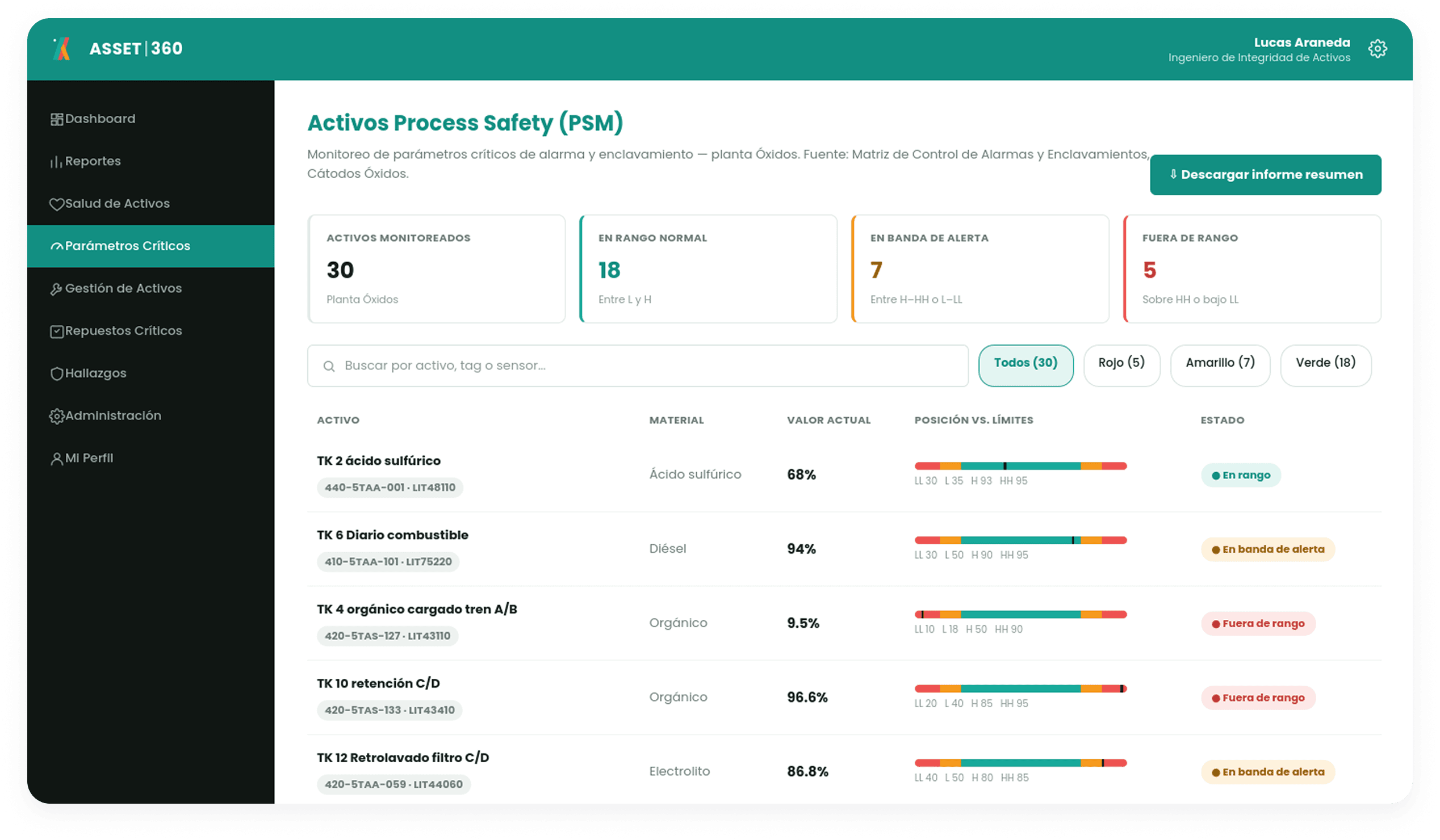The width and height of the screenshot is (1440, 840).
Task: Open asset TK 4 orgánico cargado tren A/B
Action: [417, 610]
